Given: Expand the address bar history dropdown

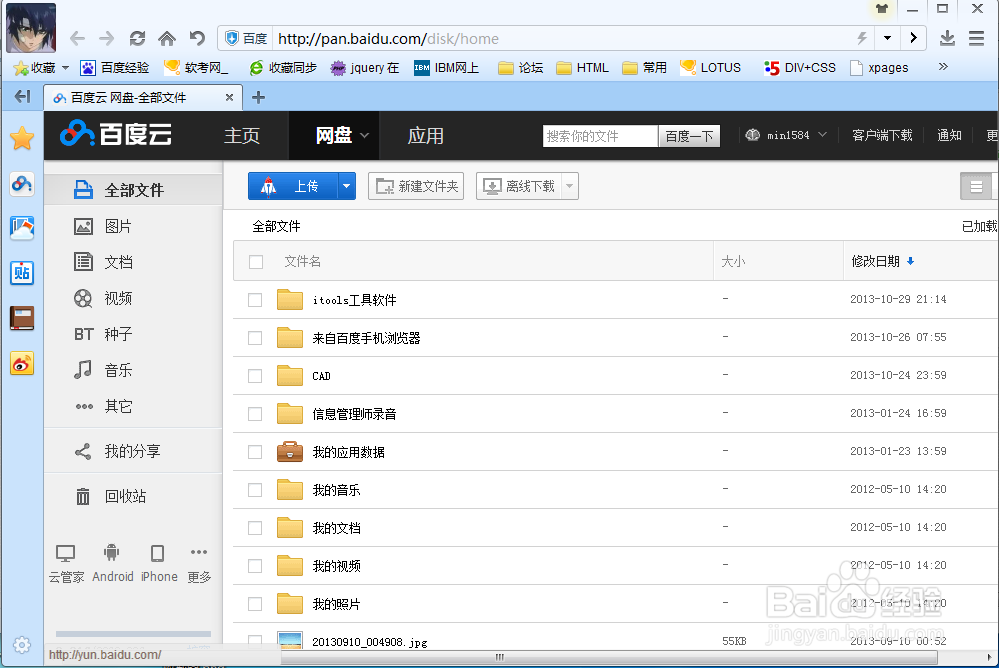Looking at the screenshot, I should coord(887,38).
